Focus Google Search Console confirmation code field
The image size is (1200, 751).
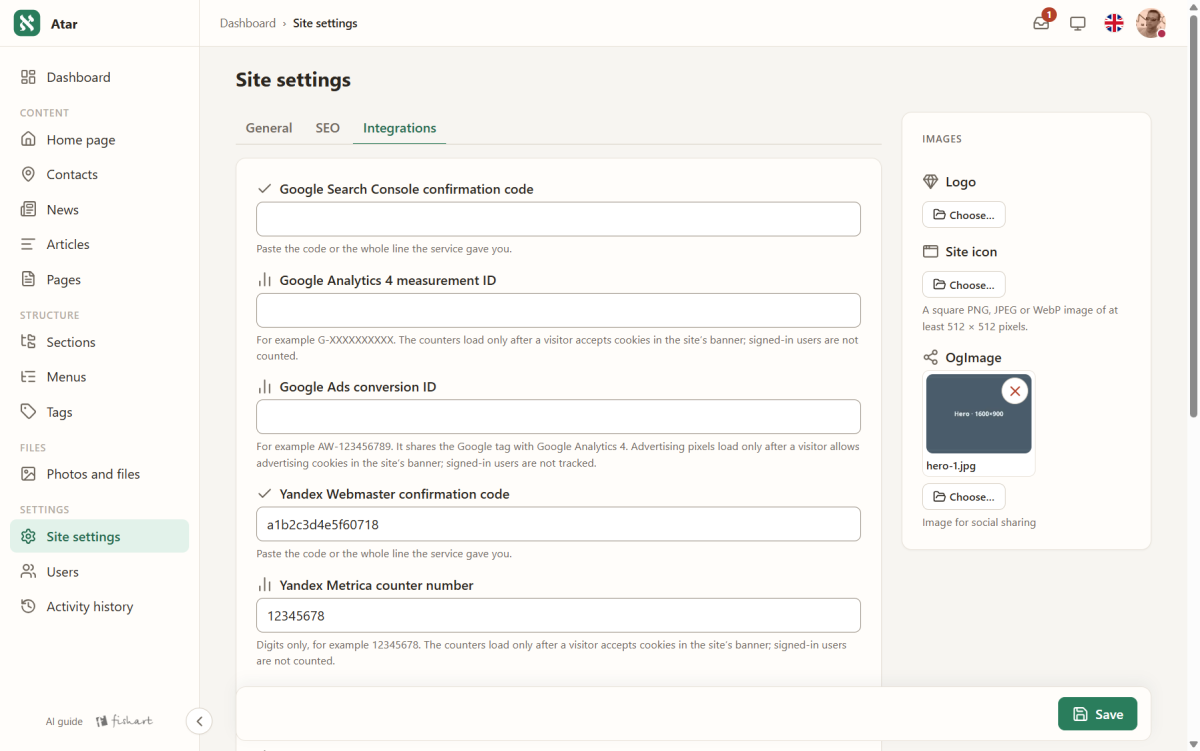(x=558, y=219)
